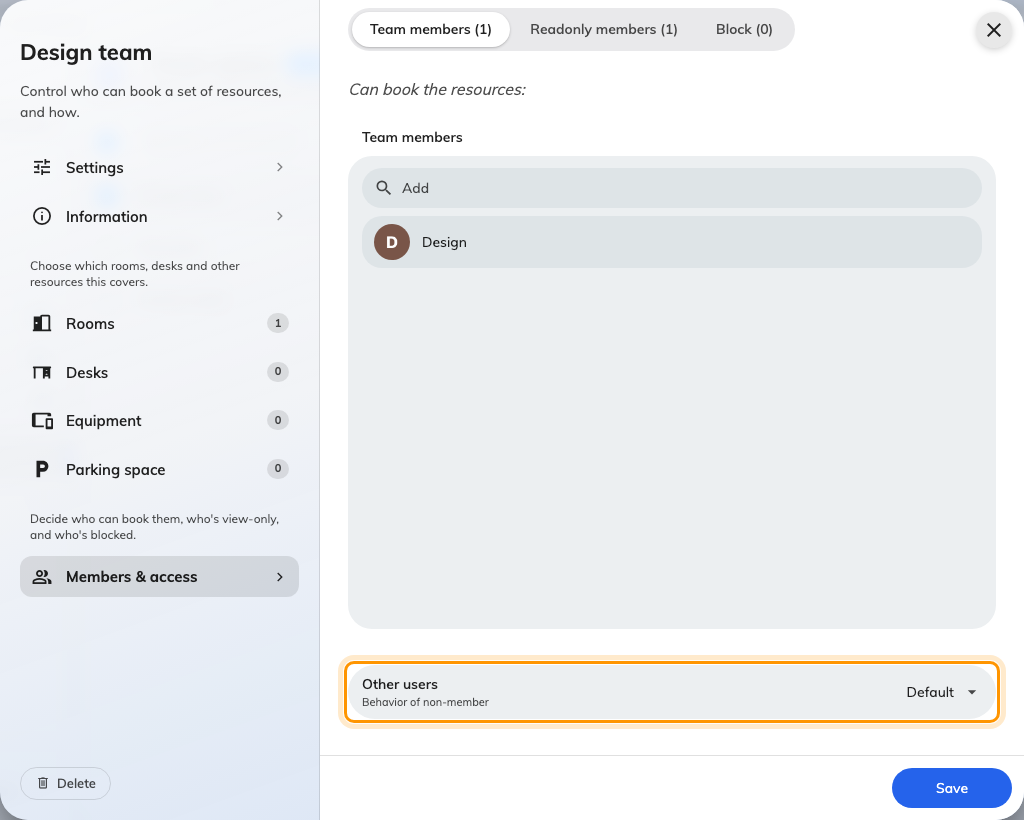Click the 'Team members' section heading
Image resolution: width=1024 pixels, height=820 pixels.
click(412, 137)
